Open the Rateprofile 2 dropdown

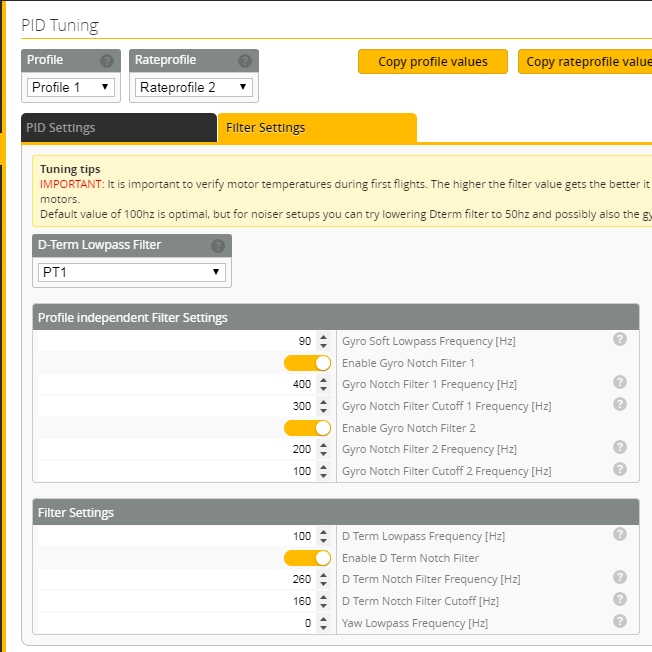click(194, 87)
